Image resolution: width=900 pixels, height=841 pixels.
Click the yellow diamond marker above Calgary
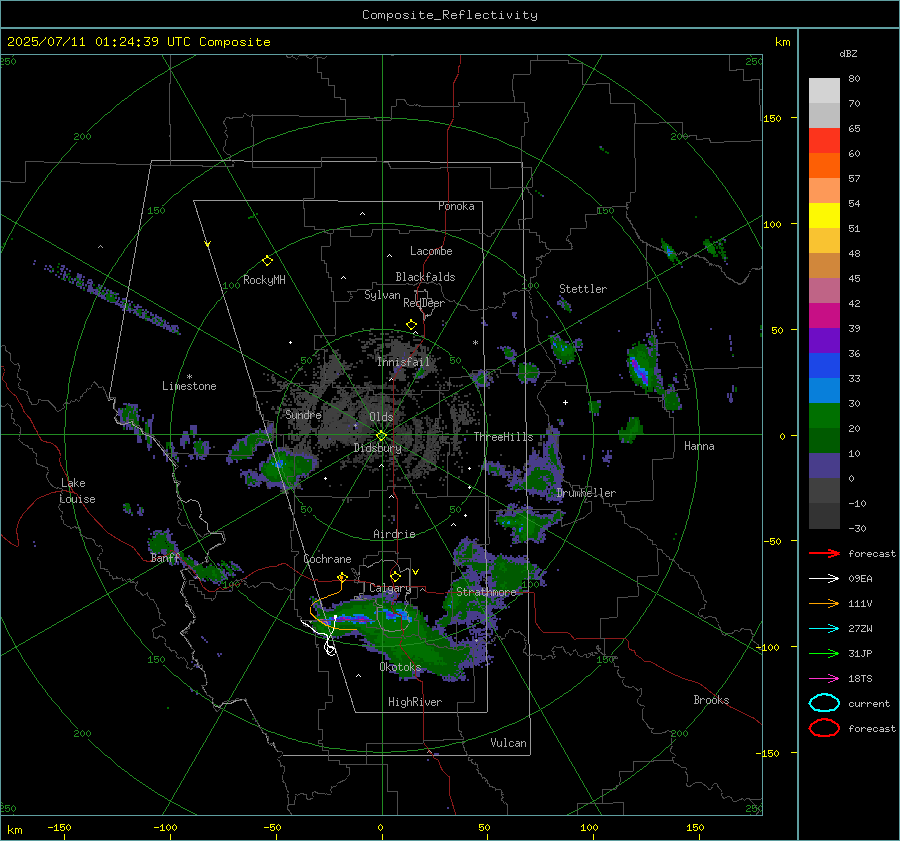pyautogui.click(x=395, y=576)
